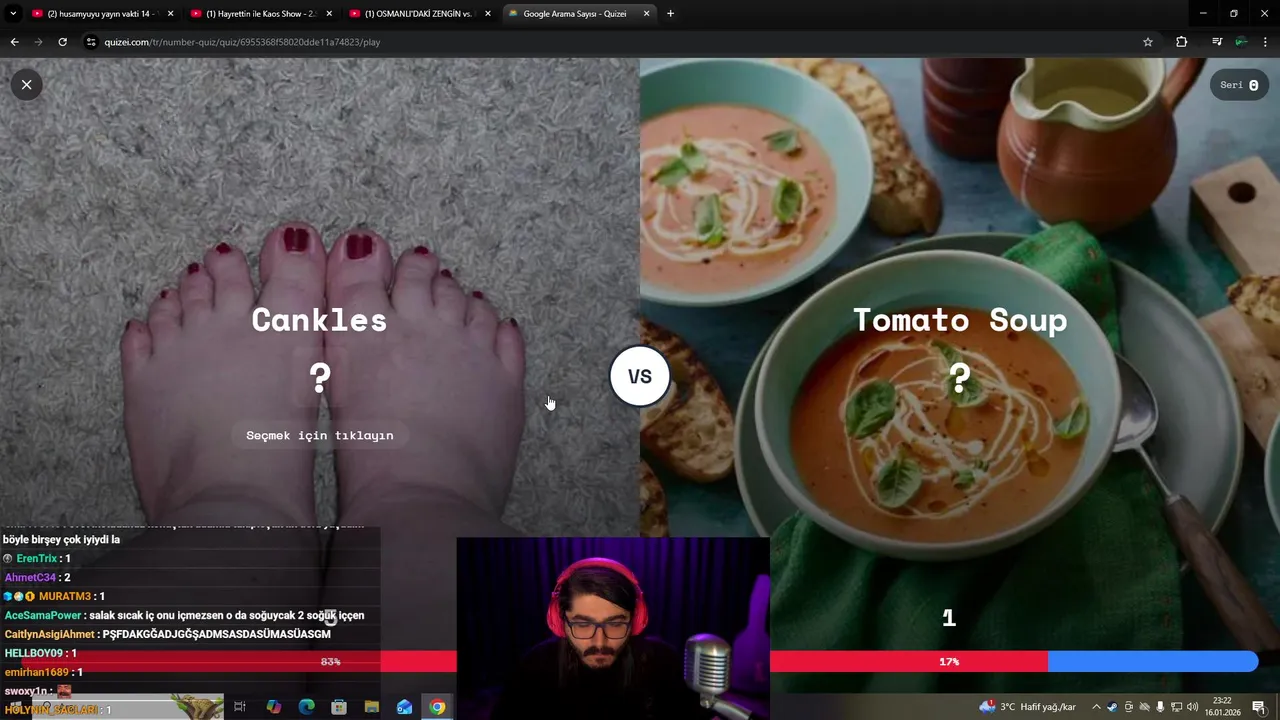This screenshot has width=1280, height=720.
Task: Switch to OSMANLI'DAKİ ZENGİN tab
Action: coord(419,14)
